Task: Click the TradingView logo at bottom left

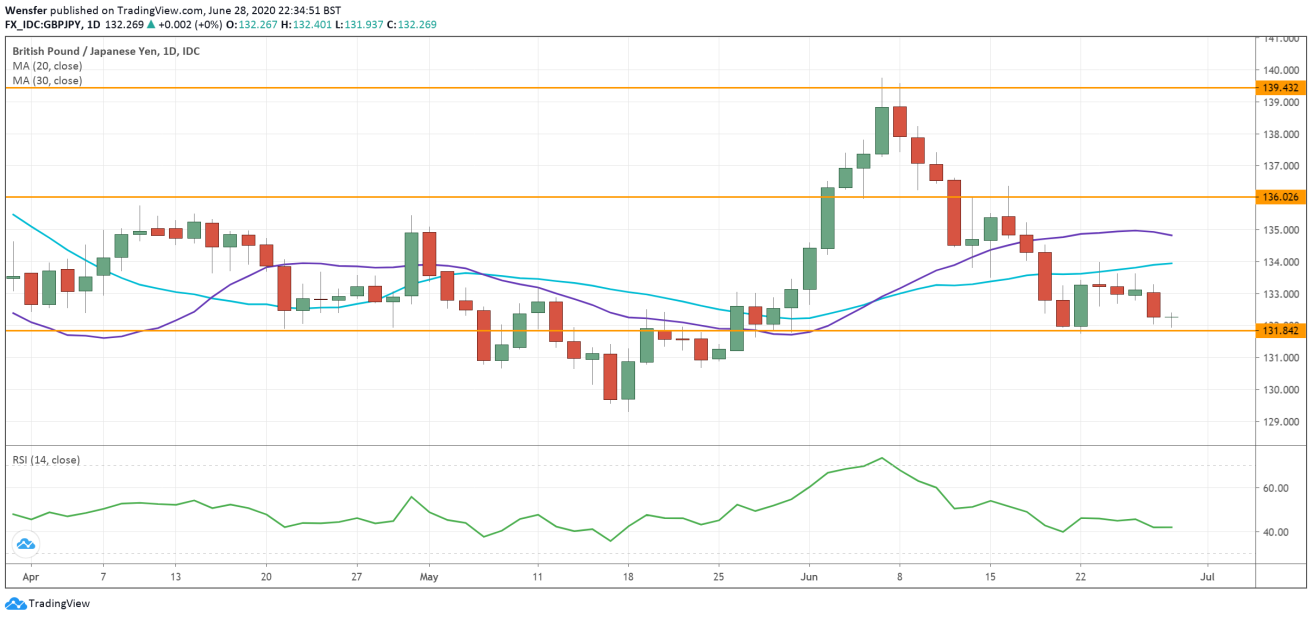Action: pyautogui.click(x=47, y=604)
